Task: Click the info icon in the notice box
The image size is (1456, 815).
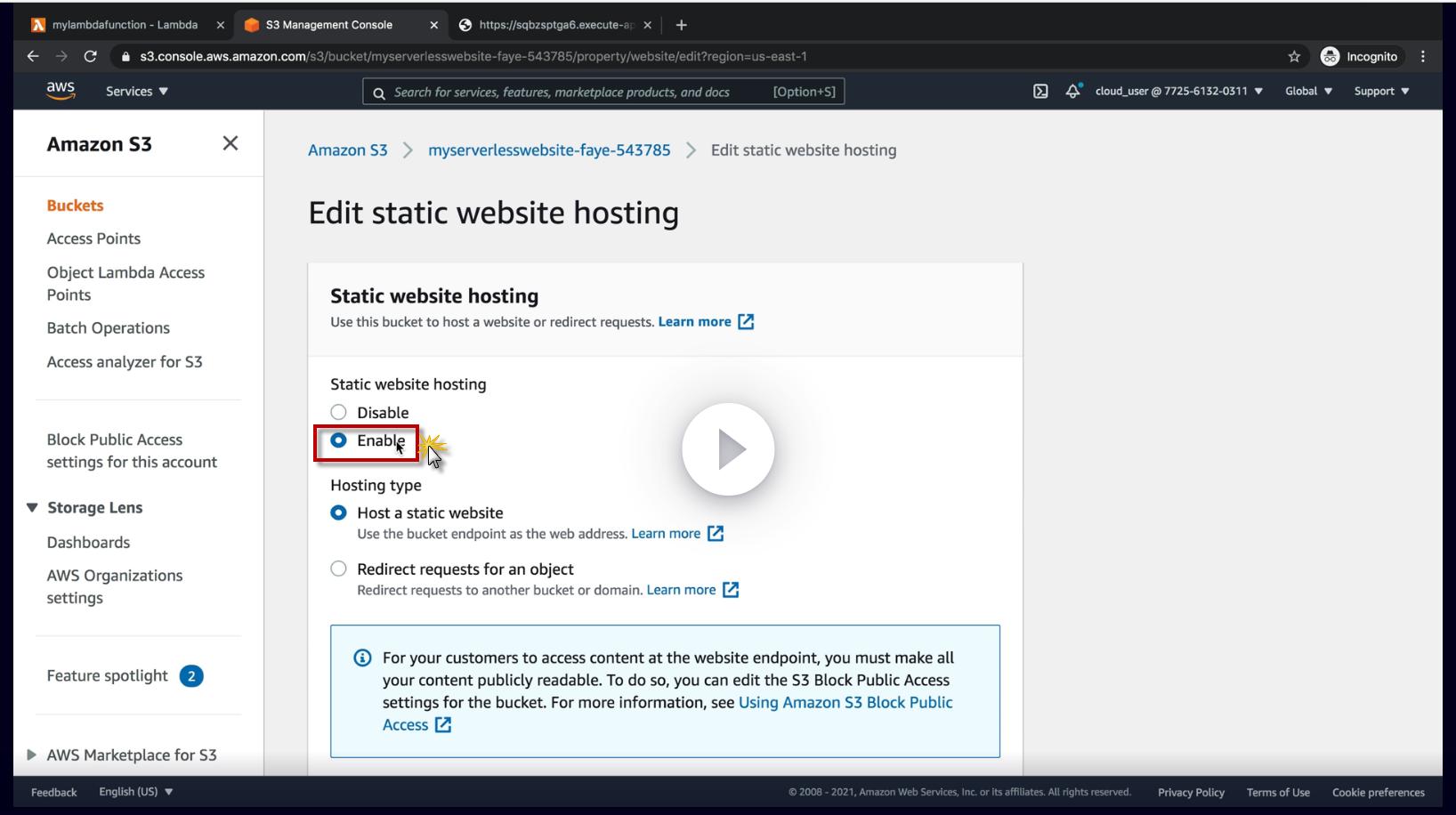Action: point(362,658)
